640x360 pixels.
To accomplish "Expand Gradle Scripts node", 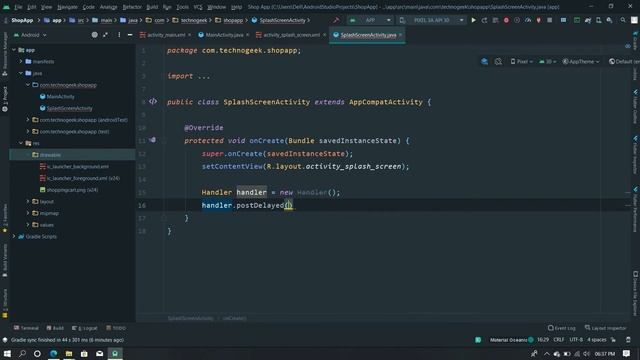I will 14,236.
